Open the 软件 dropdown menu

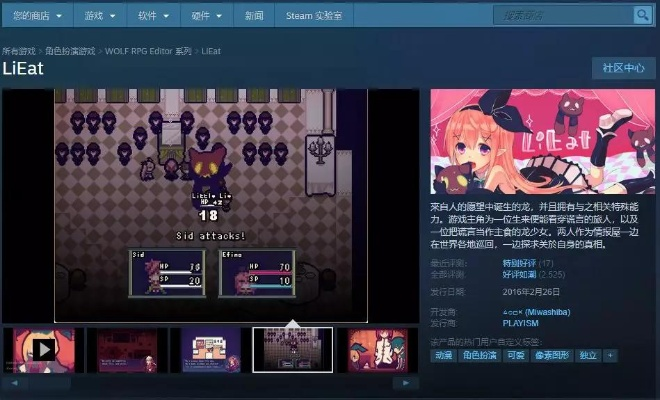[153, 16]
